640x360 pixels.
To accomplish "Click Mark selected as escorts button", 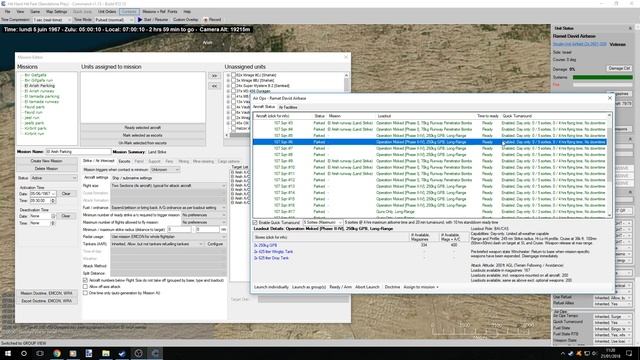I will coord(143,136).
